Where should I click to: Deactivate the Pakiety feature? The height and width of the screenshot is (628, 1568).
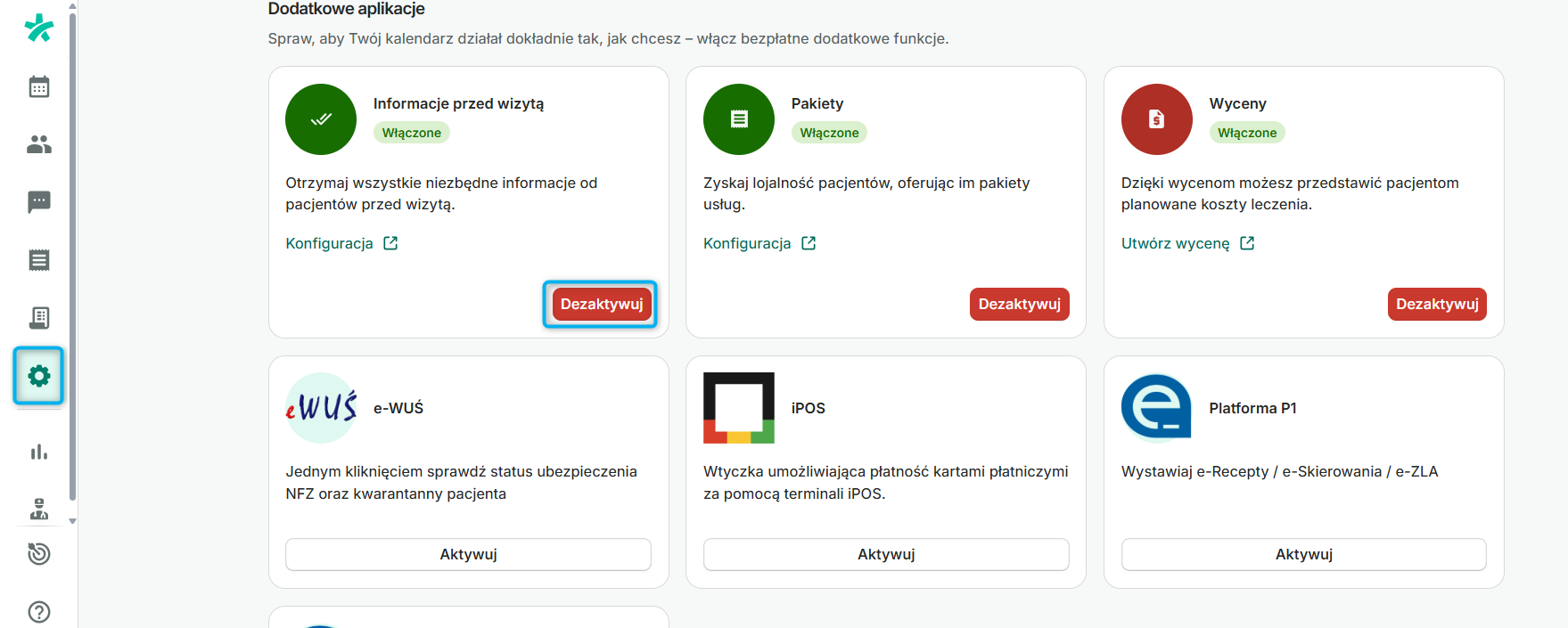(x=1019, y=304)
